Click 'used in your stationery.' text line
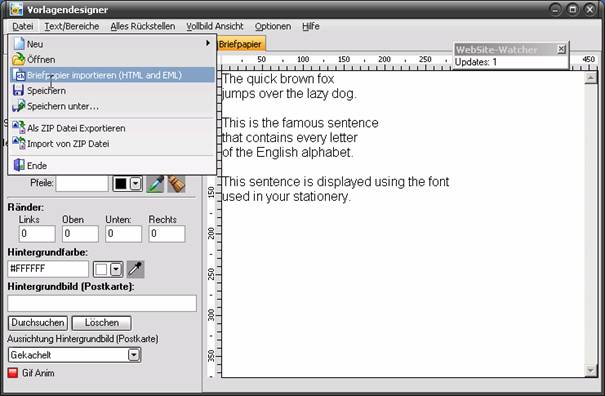Screen dimensions: 605x396 [x=286, y=196]
